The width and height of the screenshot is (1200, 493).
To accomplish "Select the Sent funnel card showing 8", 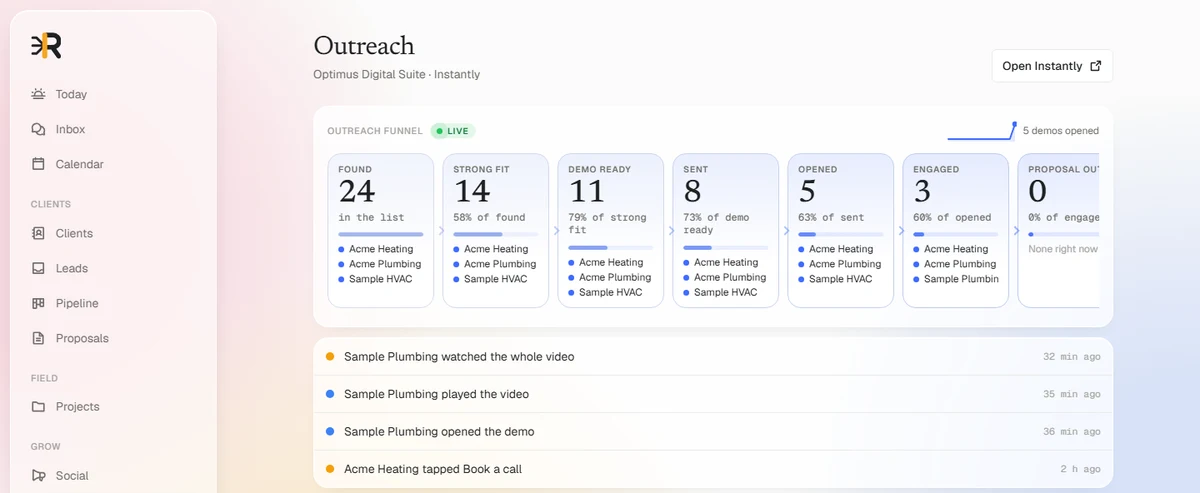I will [726, 230].
